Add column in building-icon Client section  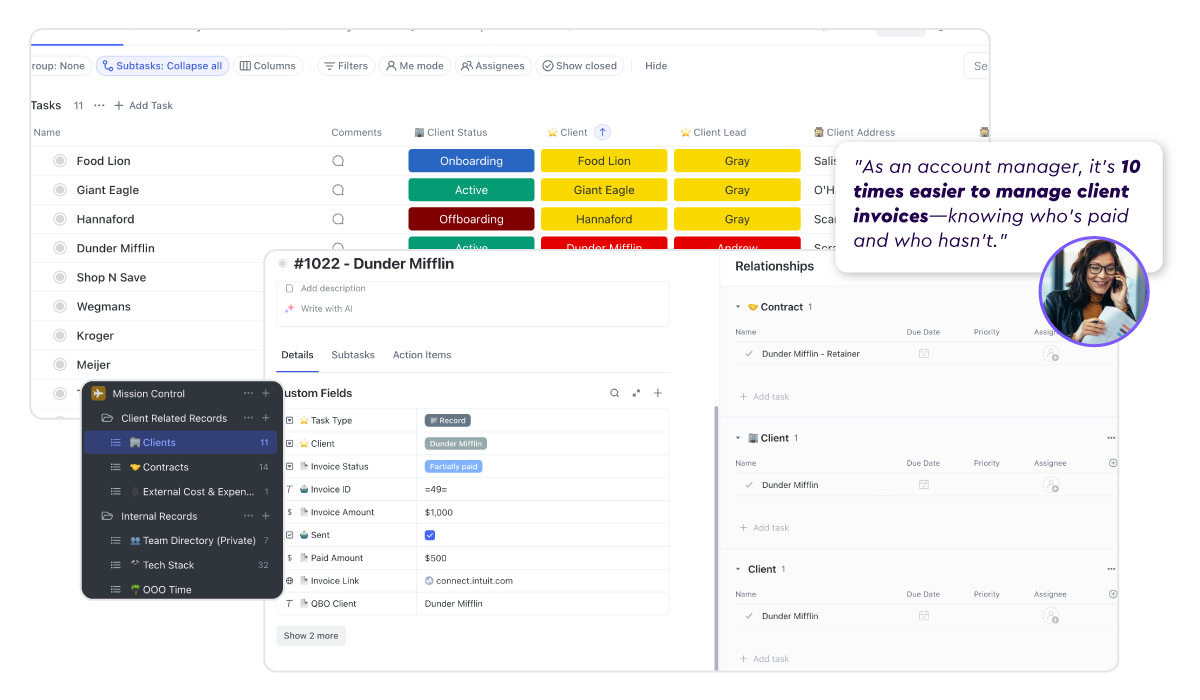click(x=1113, y=463)
